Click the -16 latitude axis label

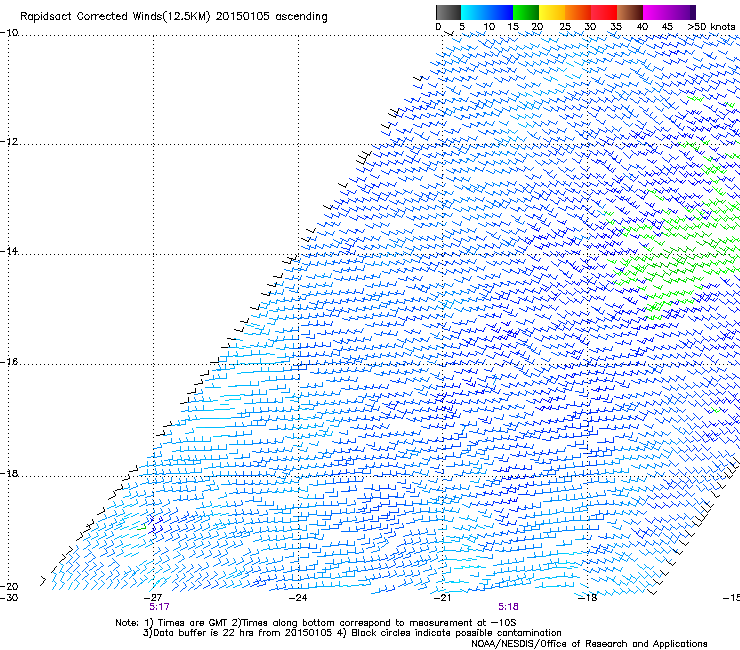coord(9,362)
